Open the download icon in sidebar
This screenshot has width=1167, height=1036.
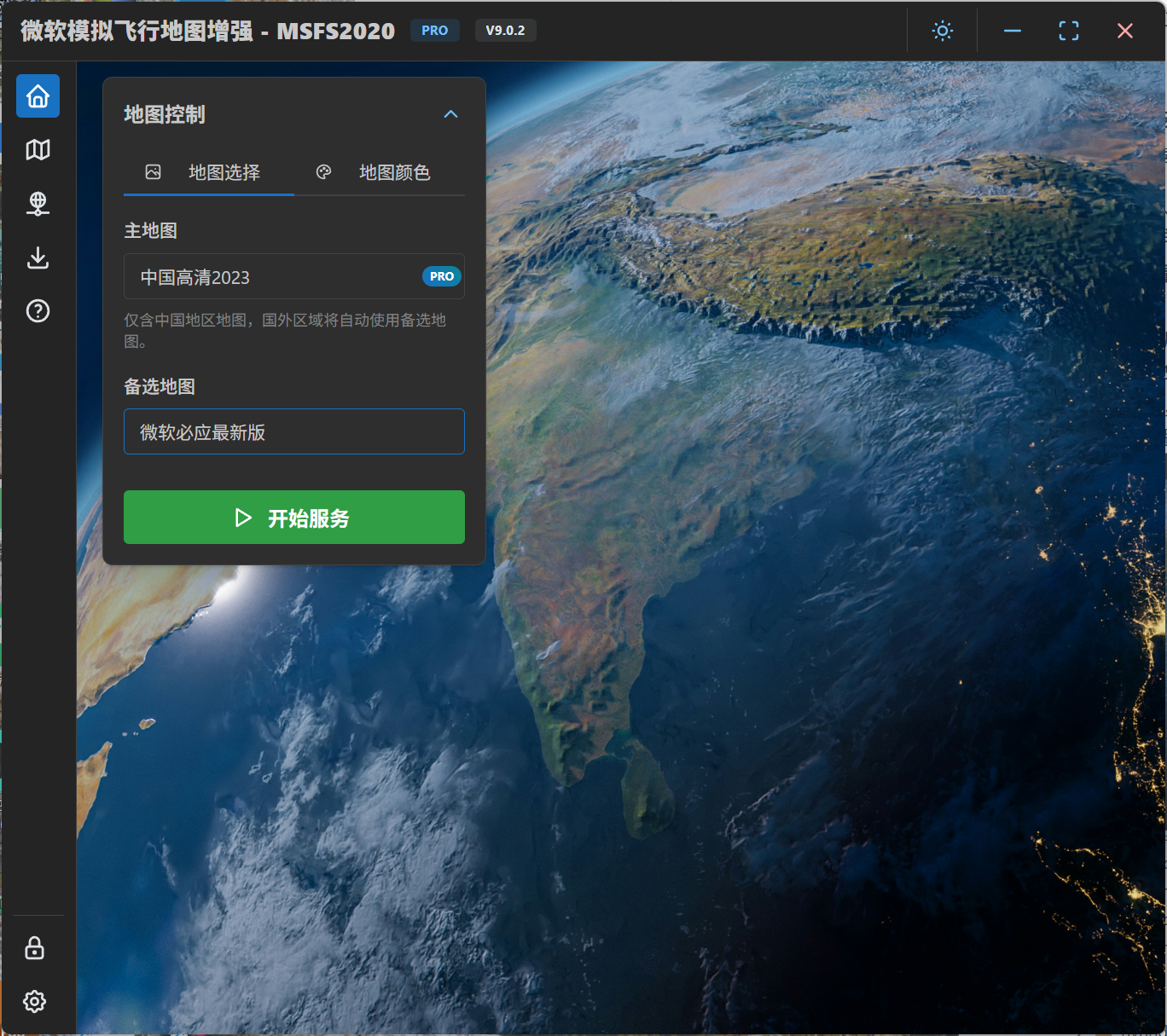pos(38,258)
